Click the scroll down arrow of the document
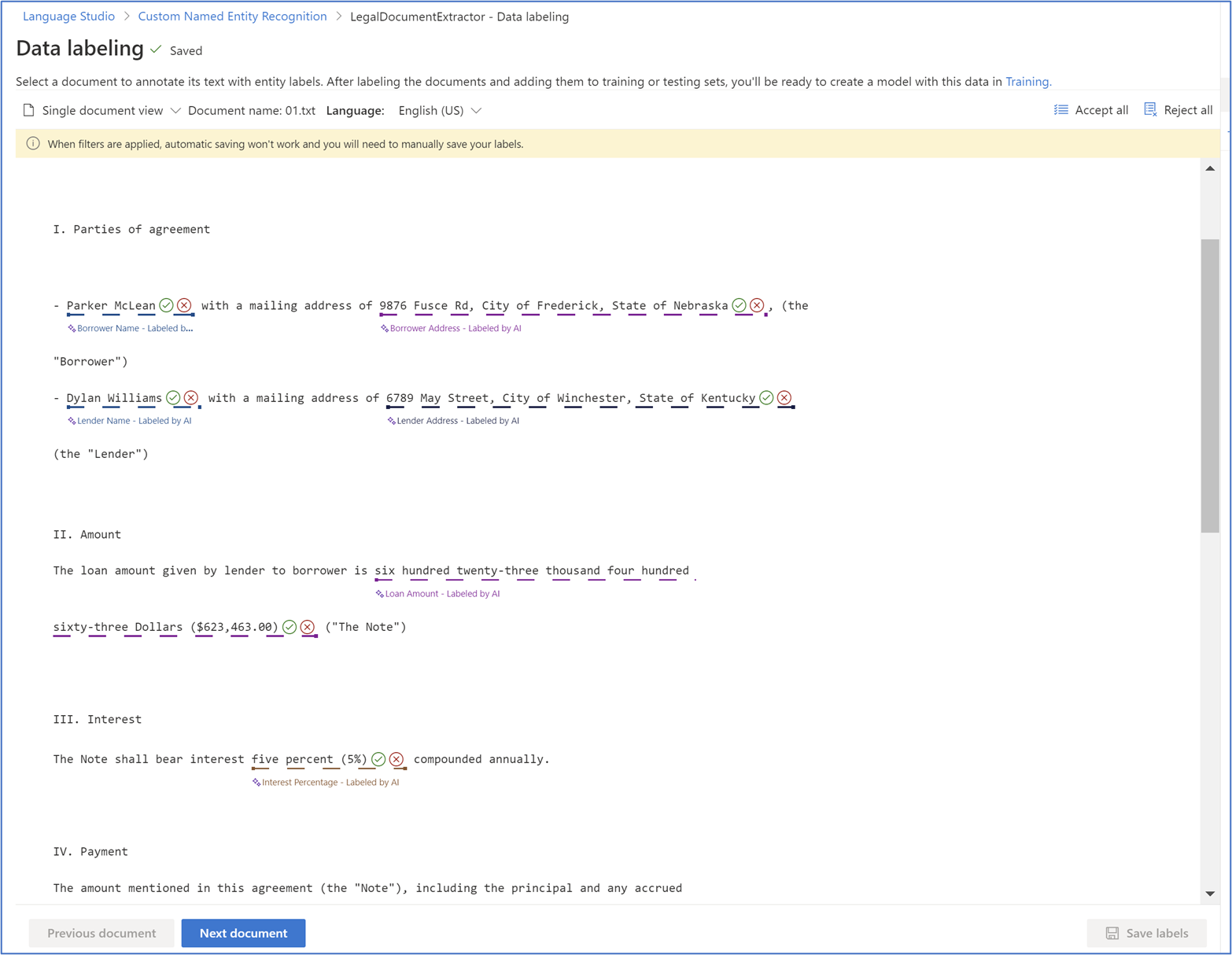The height and width of the screenshot is (955, 1232). [x=1210, y=894]
